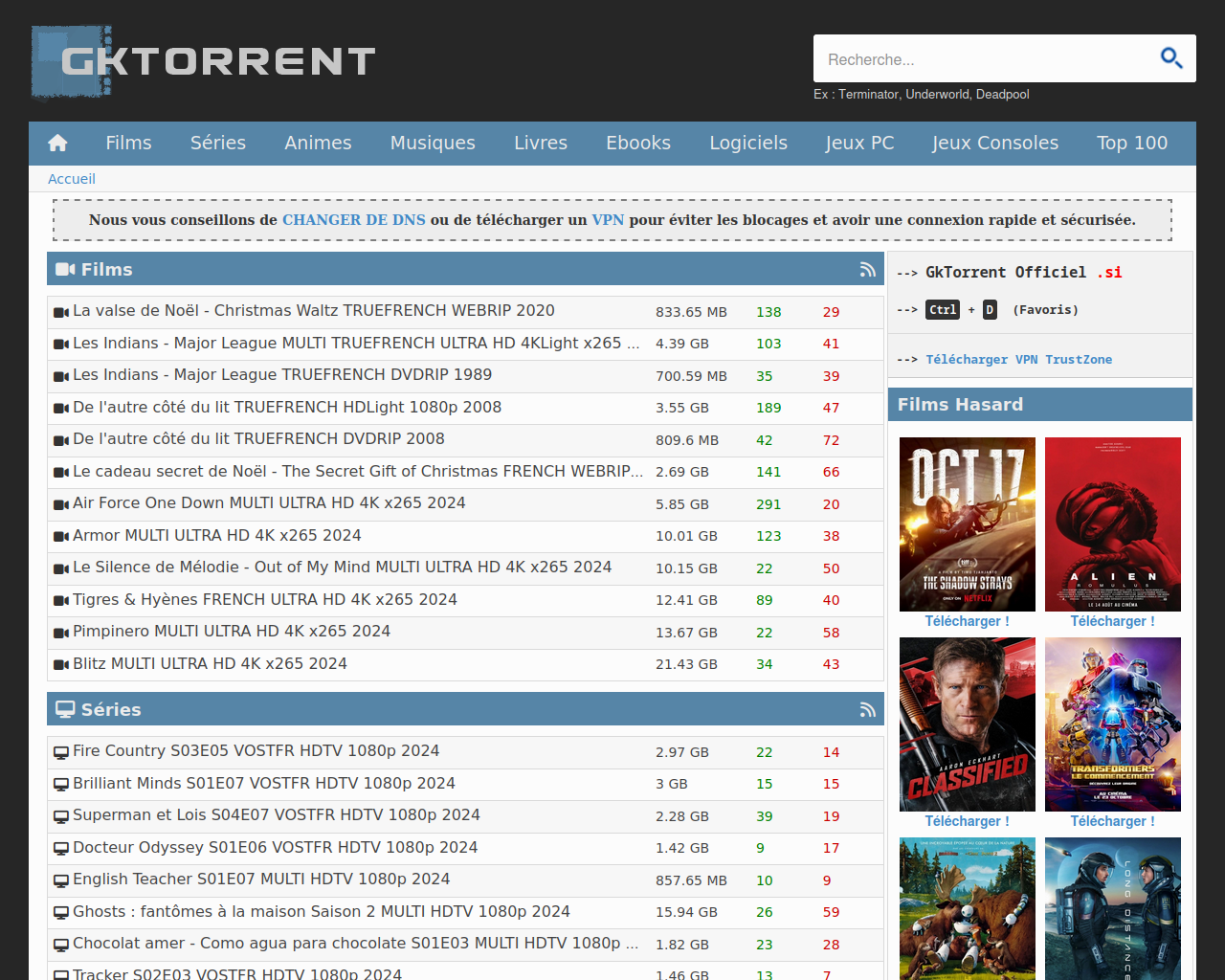Open Superman et Lois S04E07 torrent
The width and height of the screenshot is (1225, 980).
(x=277, y=815)
